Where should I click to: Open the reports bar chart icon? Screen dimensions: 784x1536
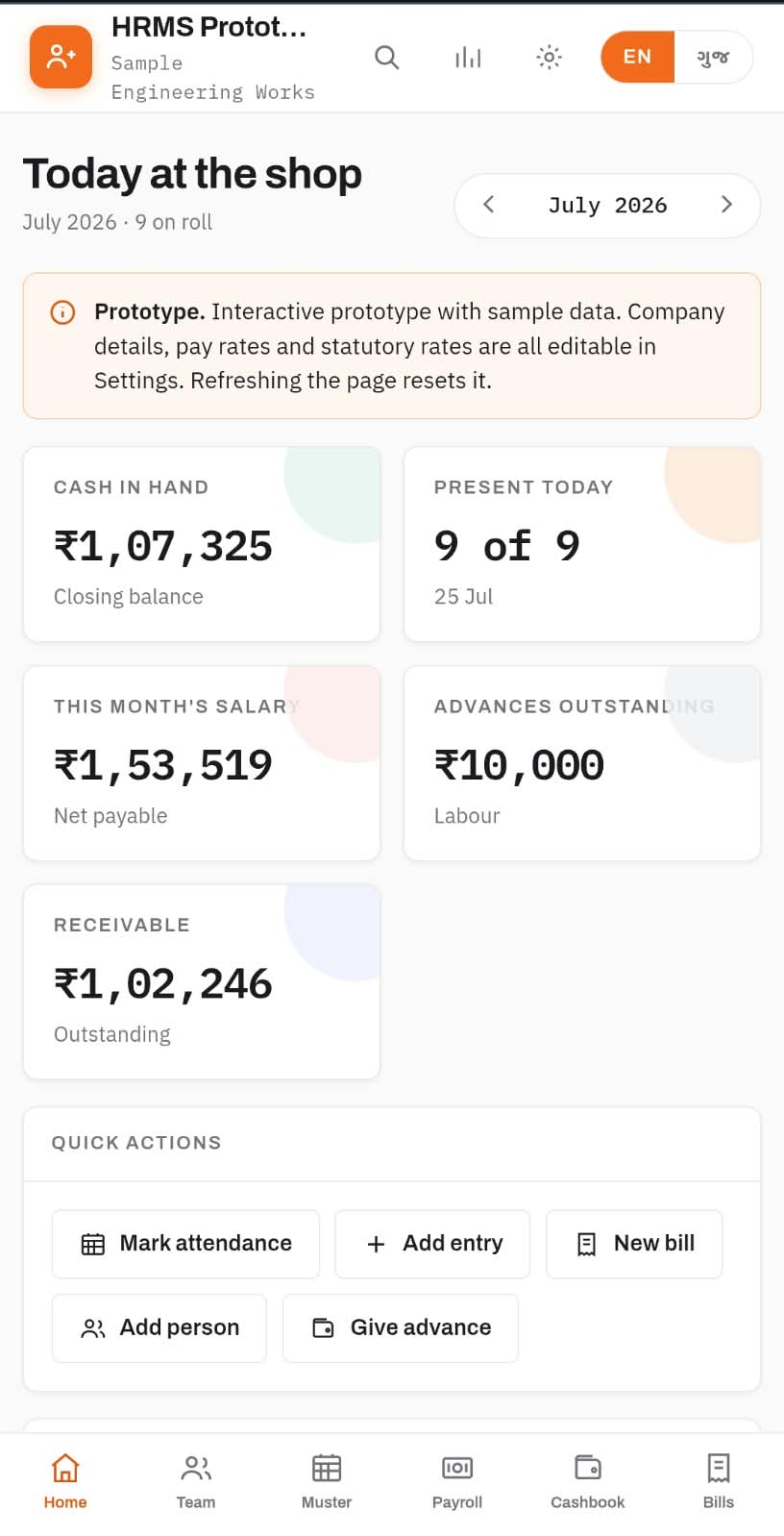click(468, 58)
